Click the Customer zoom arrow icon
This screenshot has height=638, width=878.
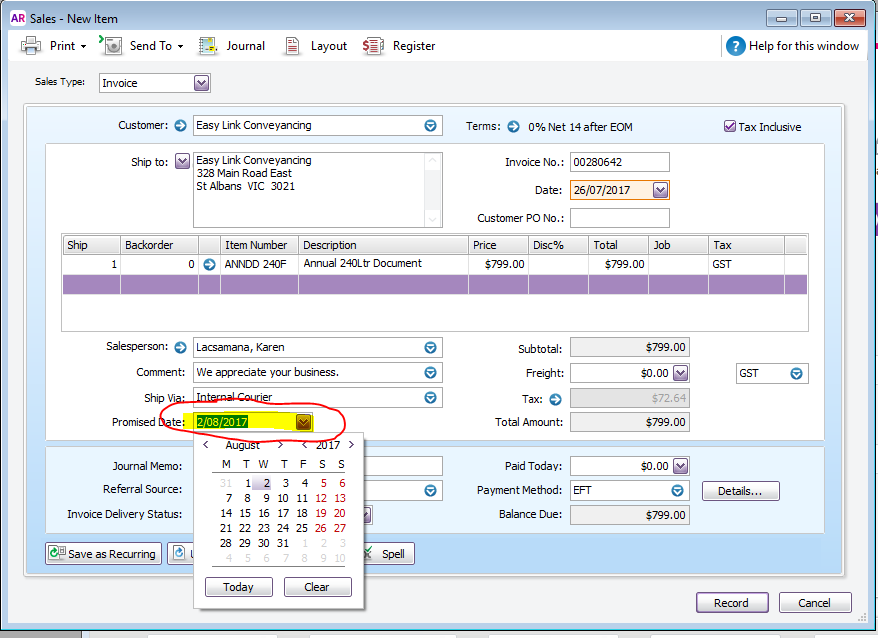pyautogui.click(x=180, y=125)
